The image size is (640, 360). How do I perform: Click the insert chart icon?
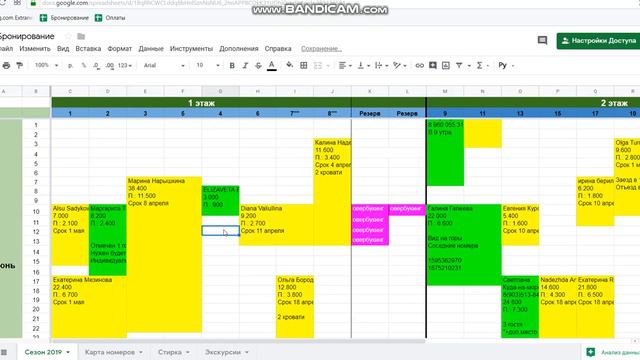pyautogui.click(x=446, y=65)
